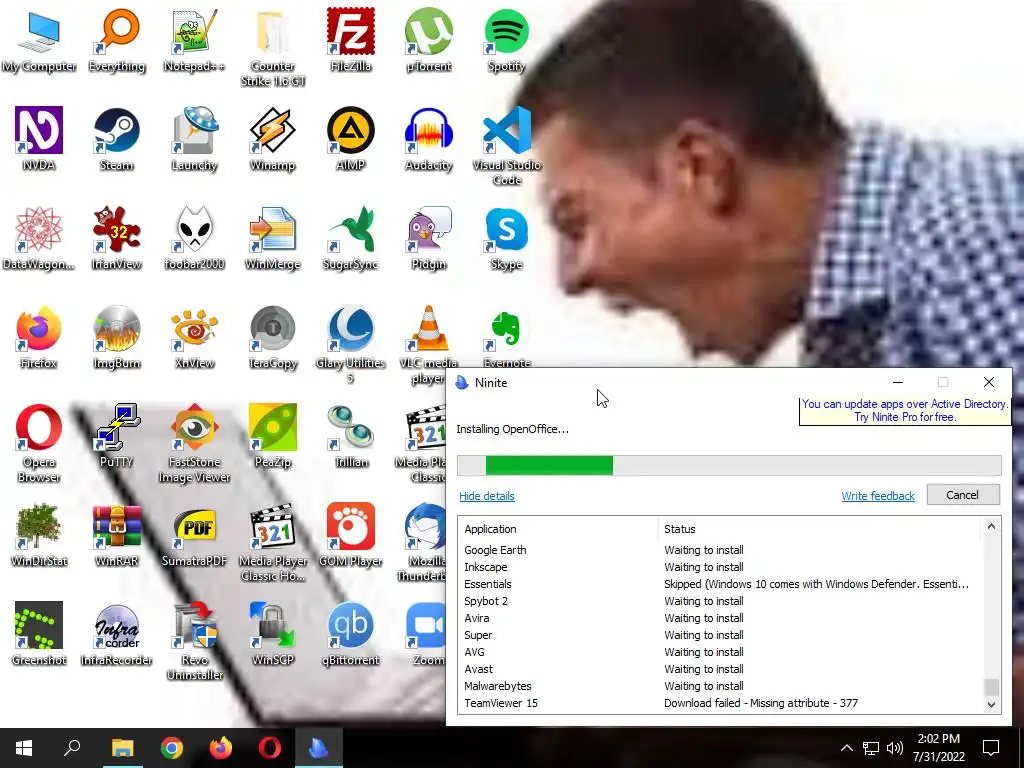This screenshot has width=1024, height=768.
Task: Open the Windows Start menu
Action: (x=24, y=748)
